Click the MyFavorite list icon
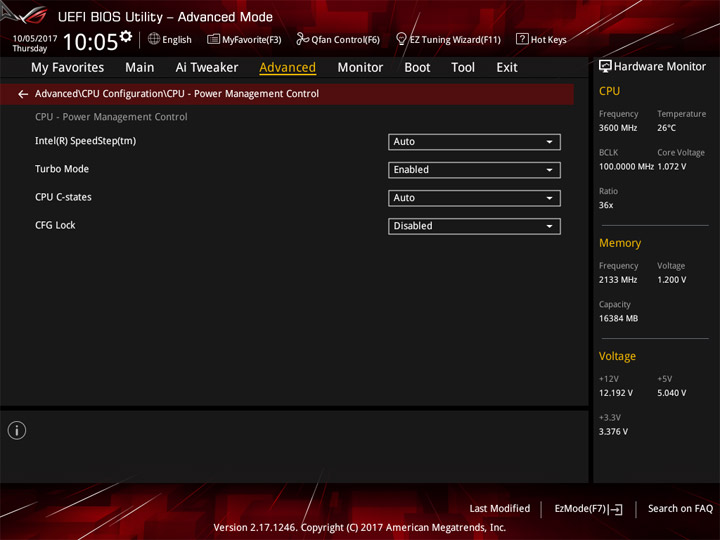This screenshot has height=540, width=720. [x=213, y=39]
